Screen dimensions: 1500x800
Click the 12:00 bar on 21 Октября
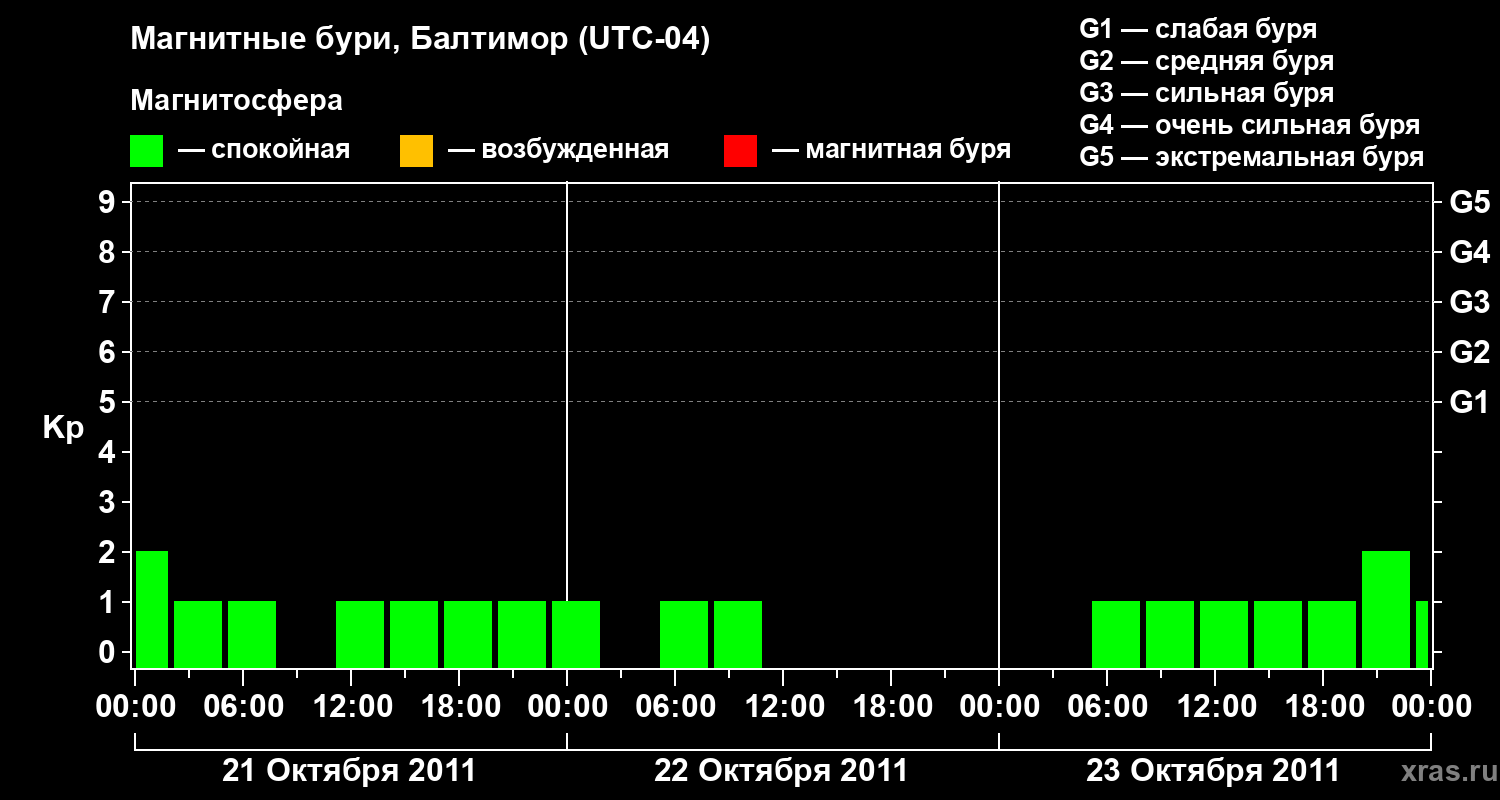[360, 634]
